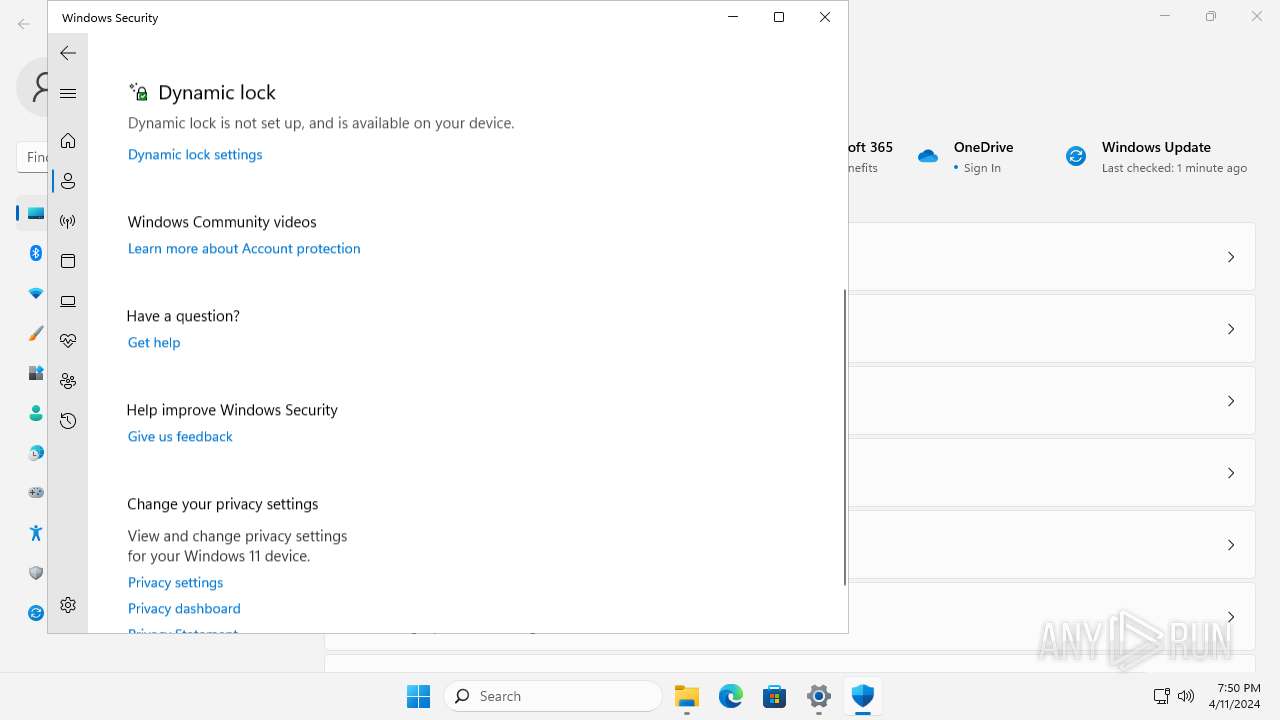Click the Settings window back arrow
Screen dimensions: 1280x720
coord(24,23)
